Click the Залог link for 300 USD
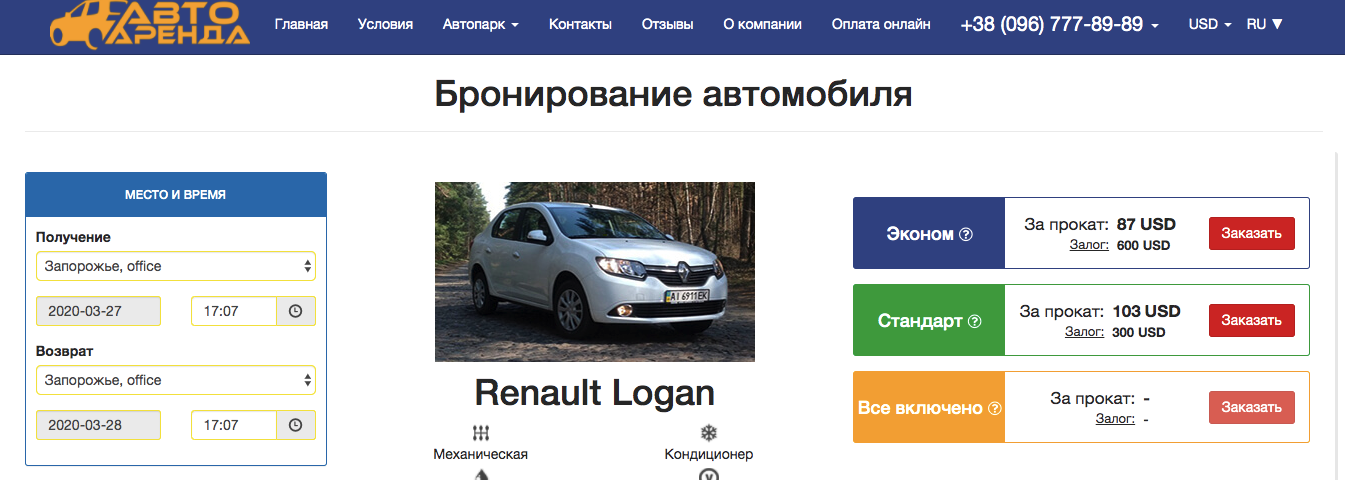 pos(1084,332)
